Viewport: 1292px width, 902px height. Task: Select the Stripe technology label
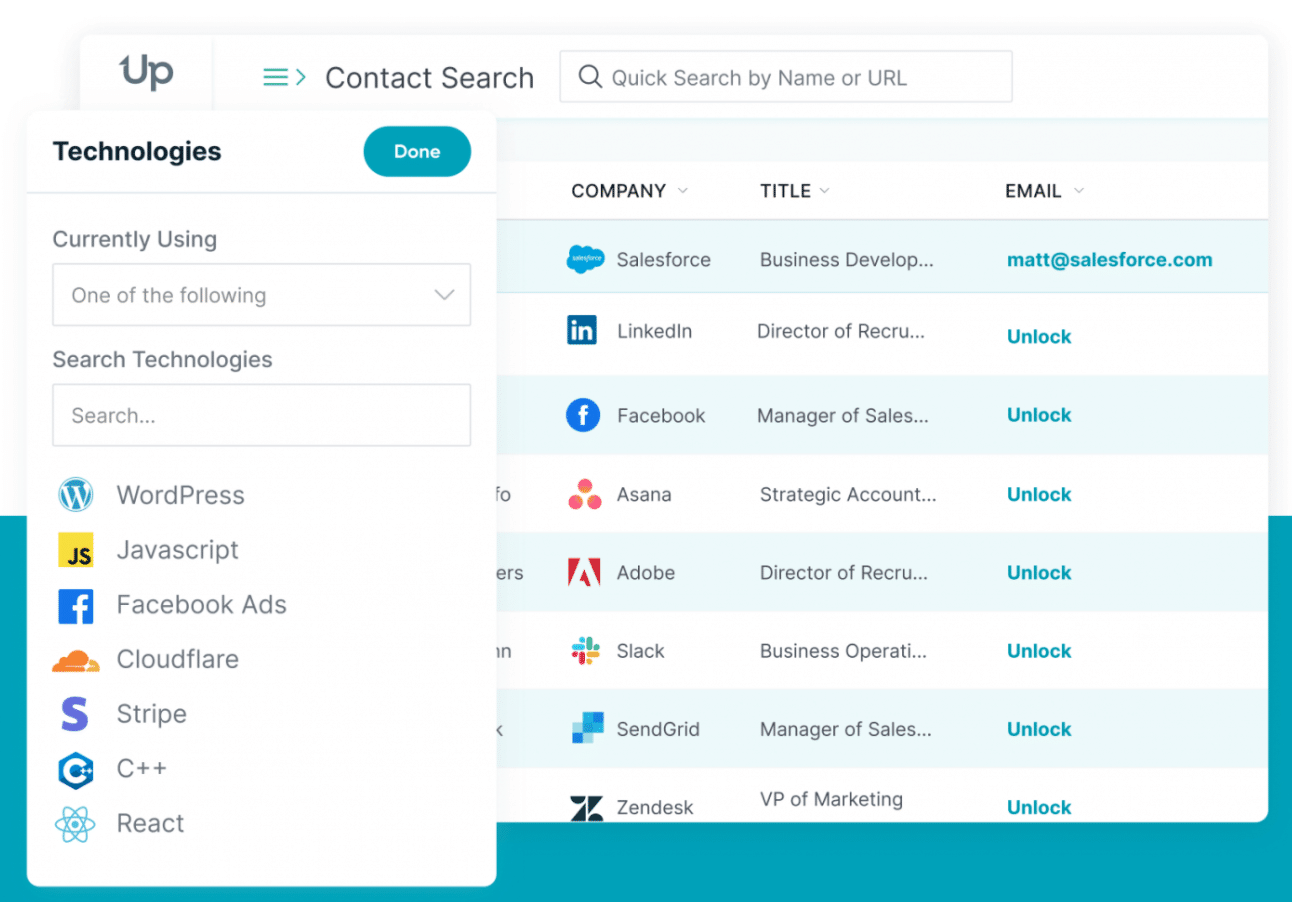(152, 714)
